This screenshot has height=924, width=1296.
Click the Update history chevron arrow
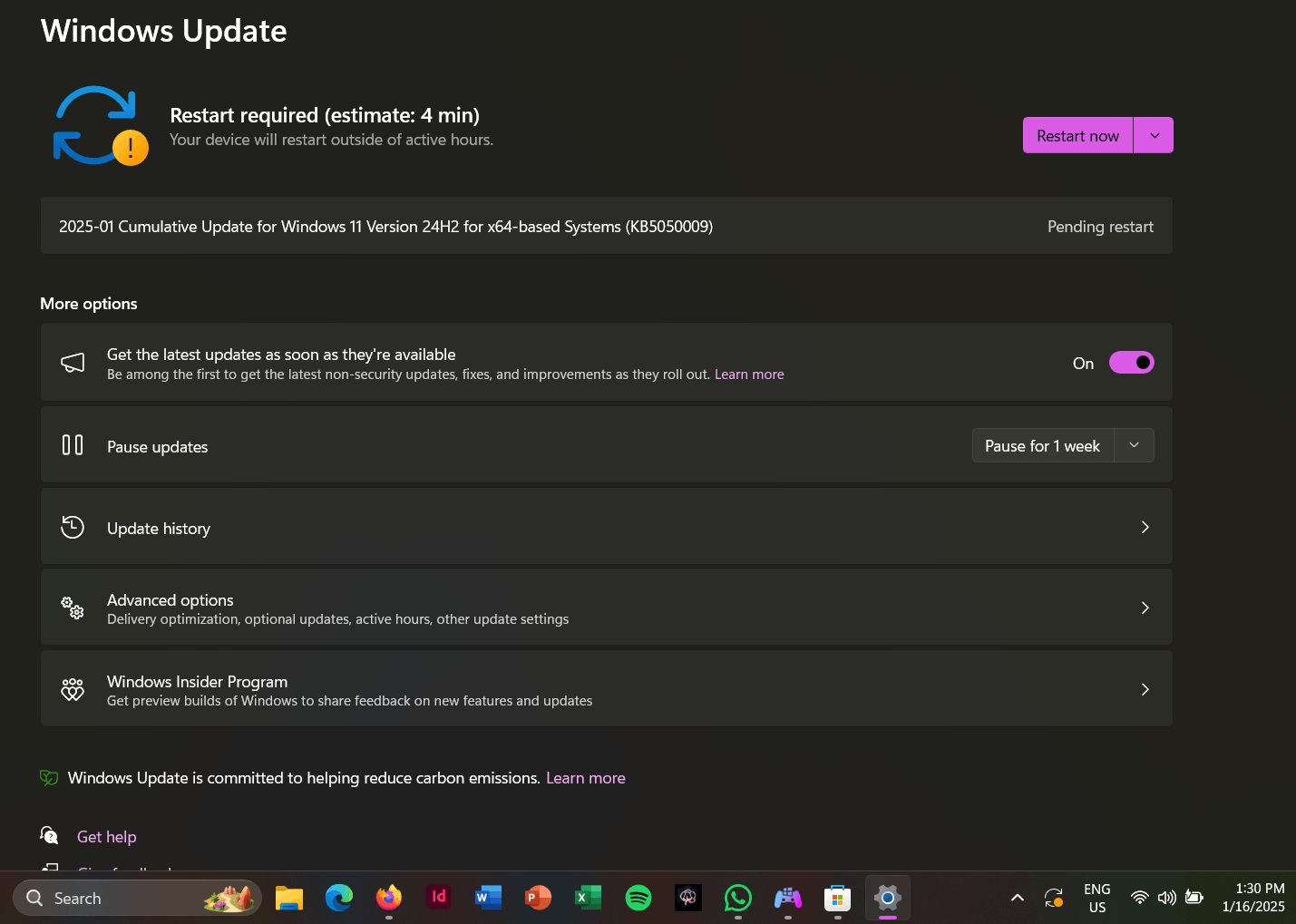tap(1145, 527)
